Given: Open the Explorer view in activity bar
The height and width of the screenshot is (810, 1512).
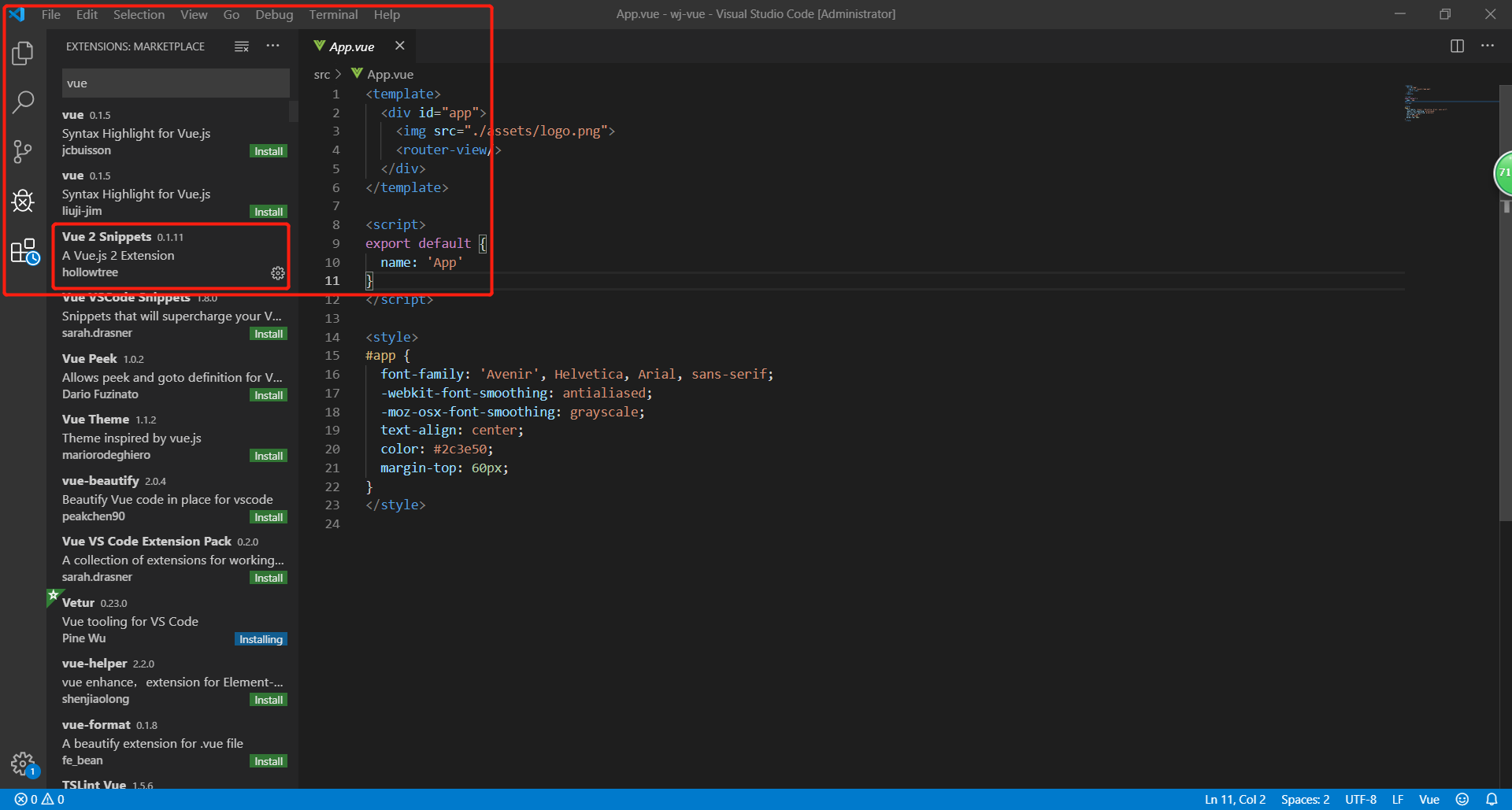Looking at the screenshot, I should [x=23, y=54].
